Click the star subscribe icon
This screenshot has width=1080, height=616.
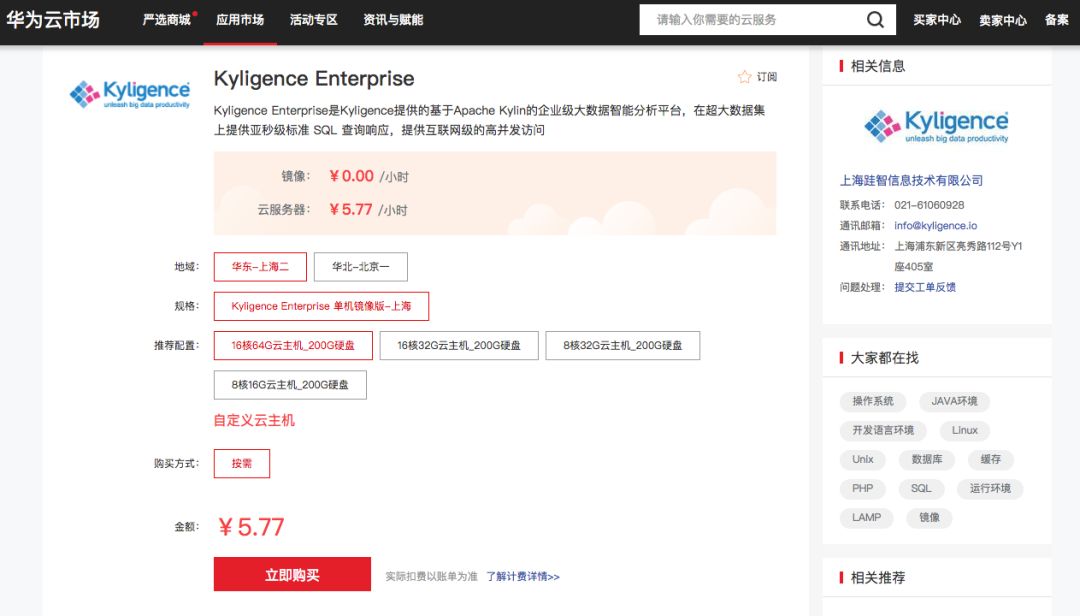pos(745,76)
